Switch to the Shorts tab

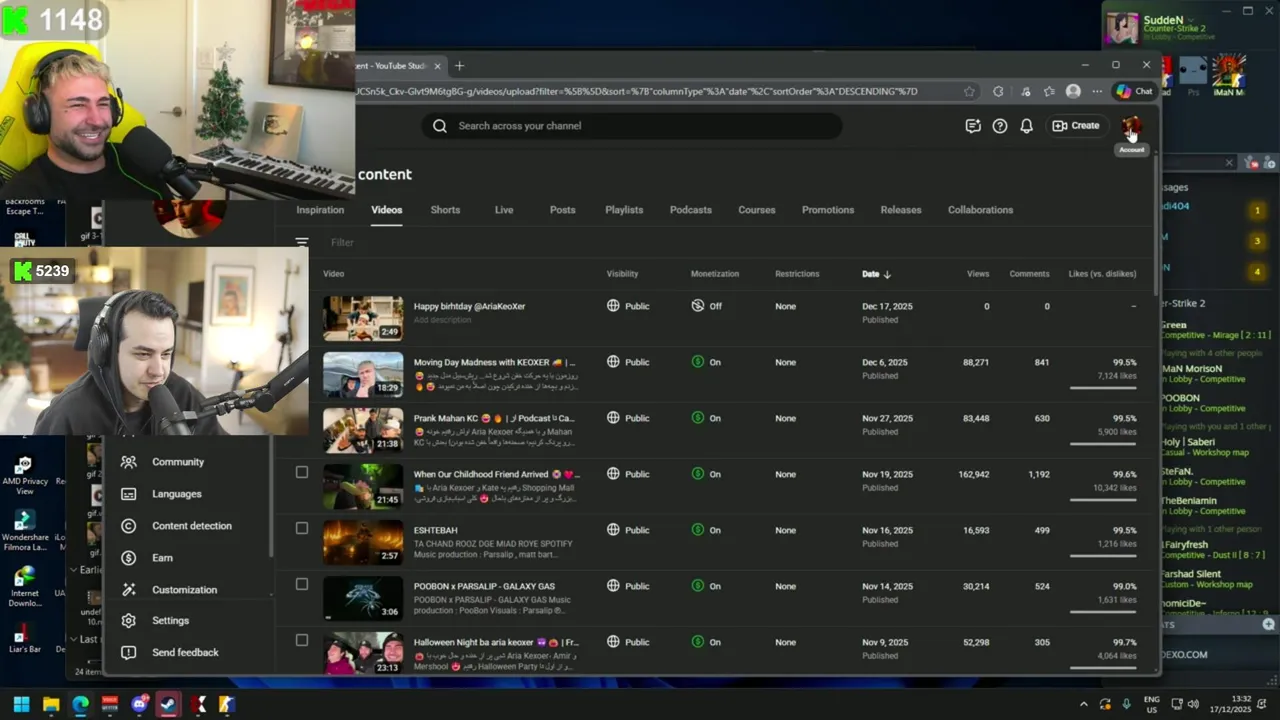(445, 210)
